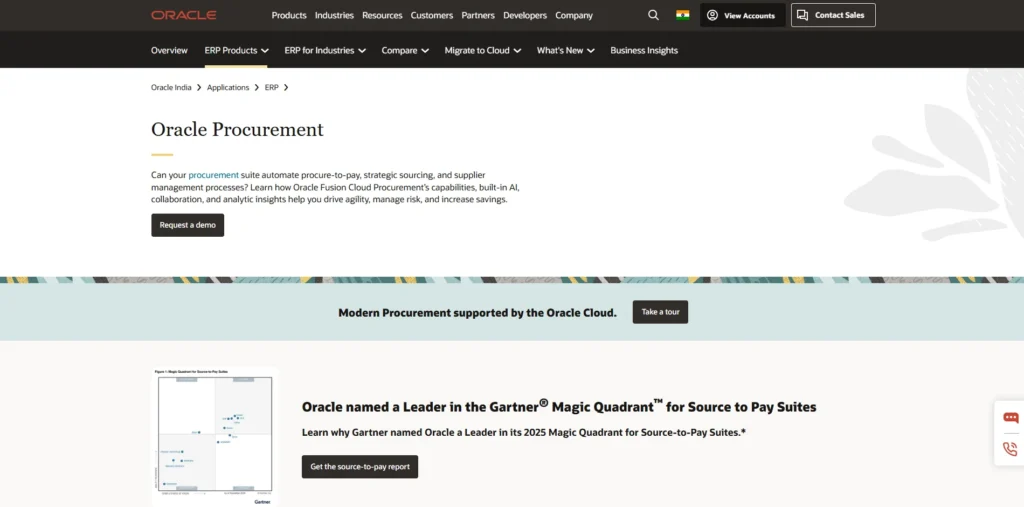Click the View Accounts button
Viewport: 1024px width, 507px height.
[743, 15]
